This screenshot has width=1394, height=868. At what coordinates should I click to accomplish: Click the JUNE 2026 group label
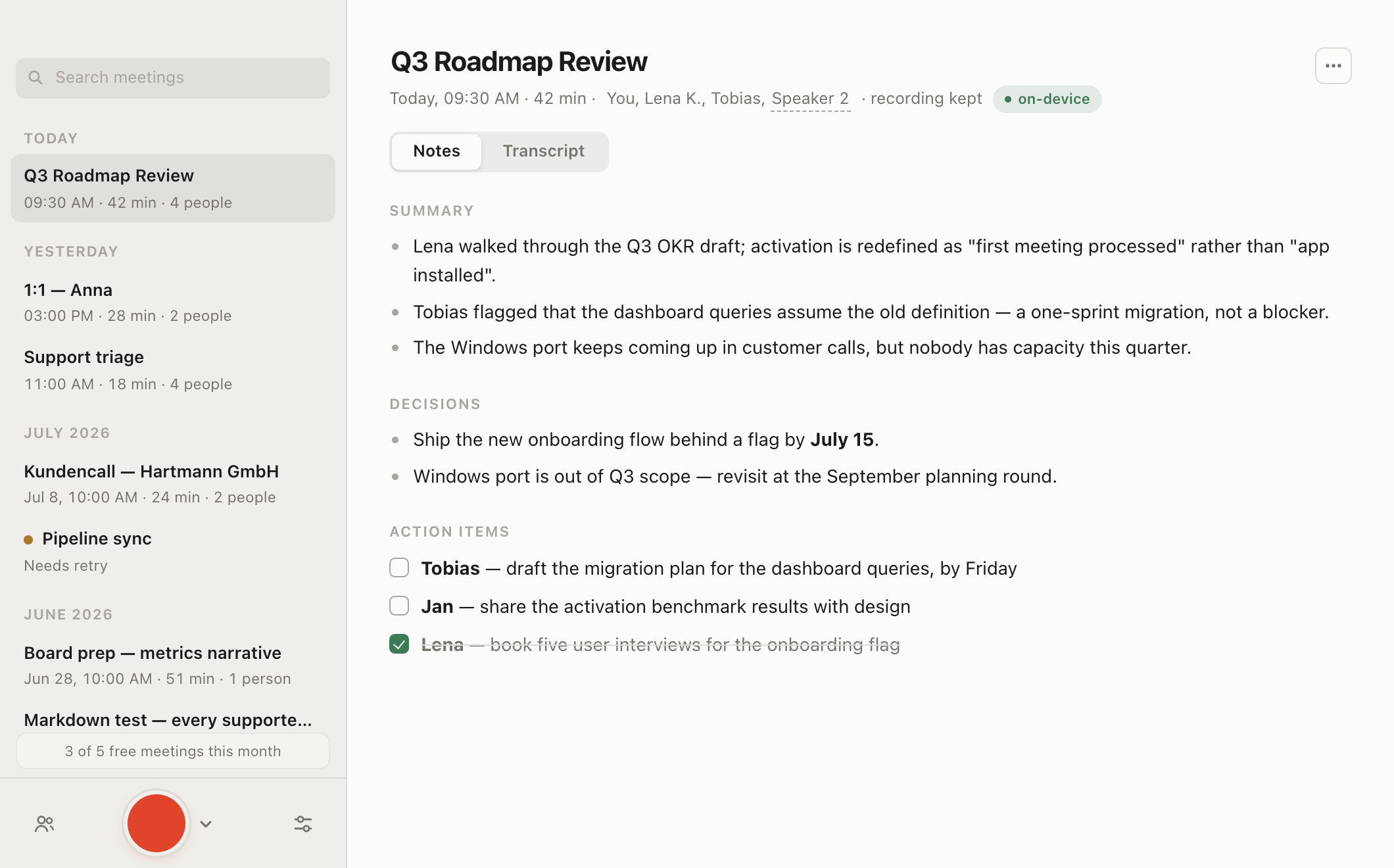point(68,615)
